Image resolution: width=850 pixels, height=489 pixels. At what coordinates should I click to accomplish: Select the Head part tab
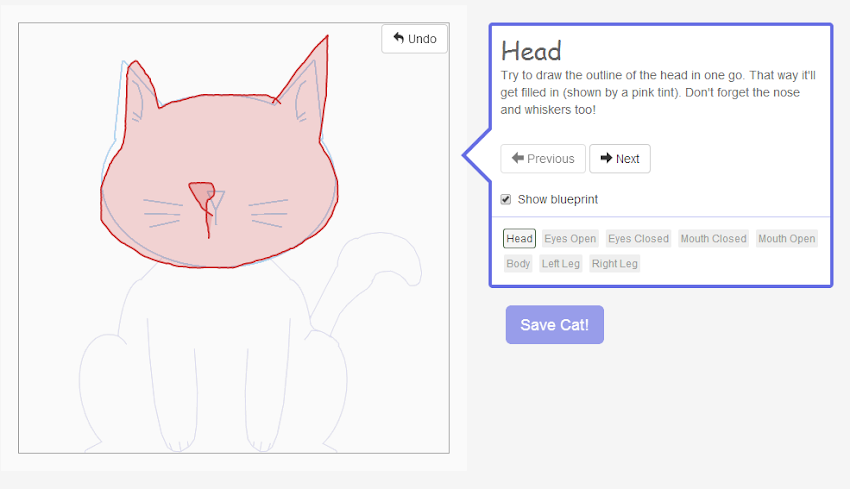pos(519,239)
